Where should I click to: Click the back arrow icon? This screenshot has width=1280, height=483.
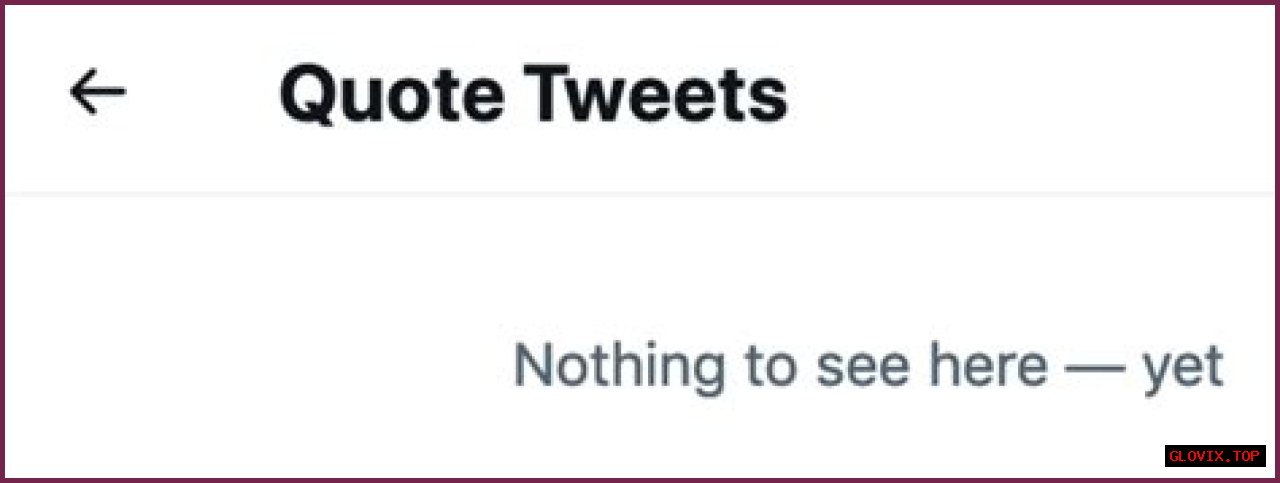click(x=97, y=93)
